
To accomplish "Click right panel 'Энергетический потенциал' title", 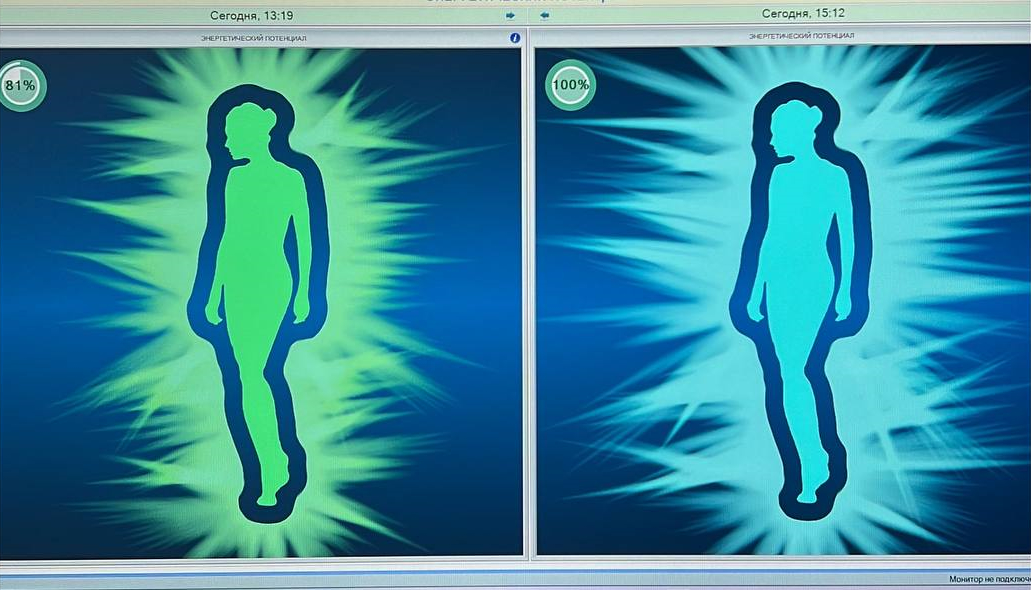I will [801, 37].
